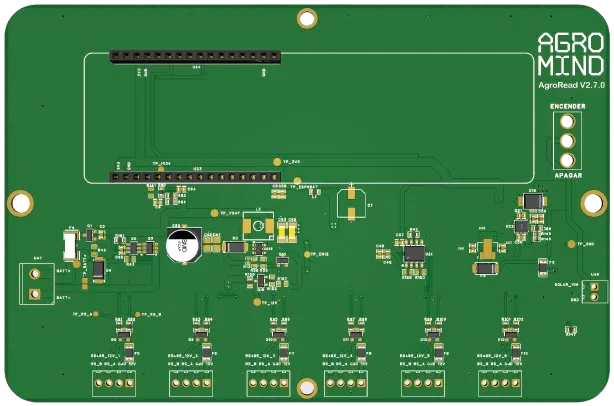
Task: Click the left edge mounting hole
Action: [20, 203]
